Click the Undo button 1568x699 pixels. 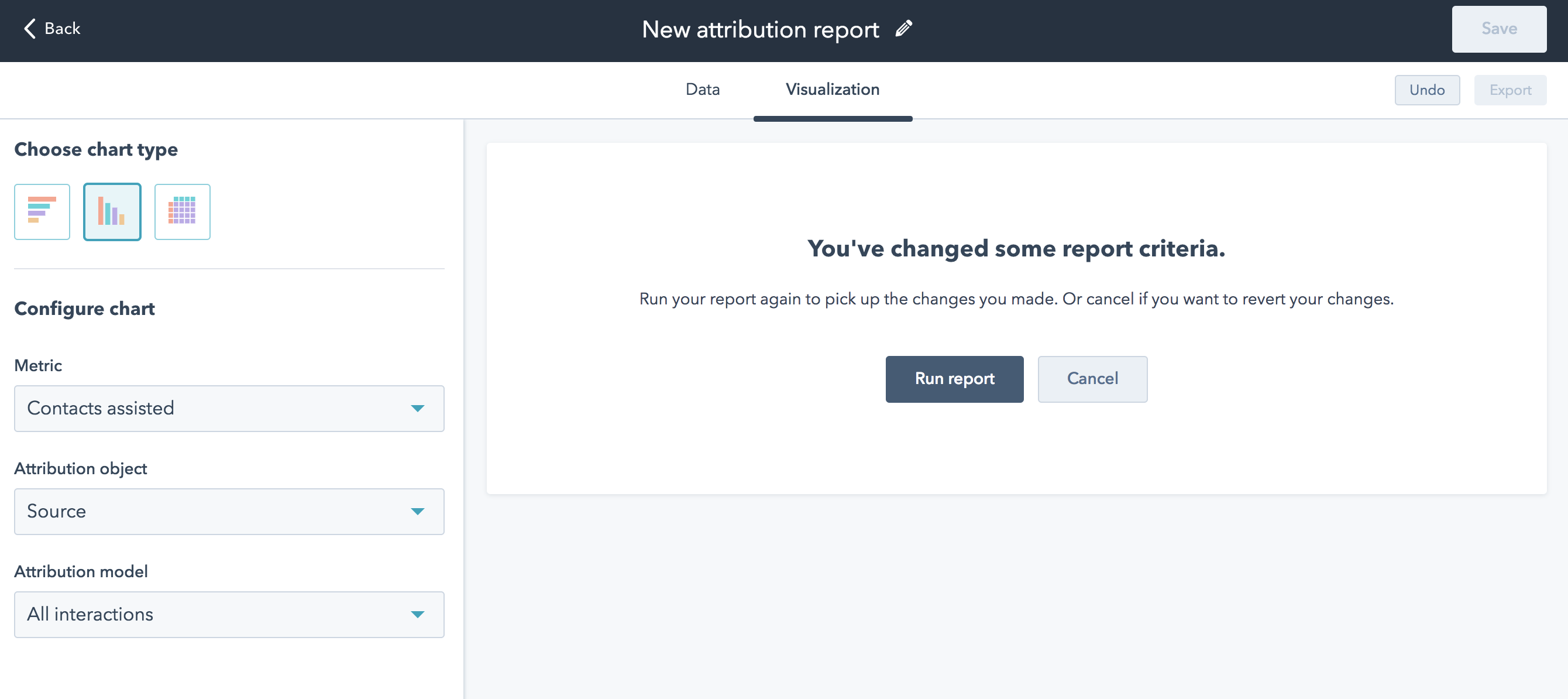pyautogui.click(x=1427, y=90)
